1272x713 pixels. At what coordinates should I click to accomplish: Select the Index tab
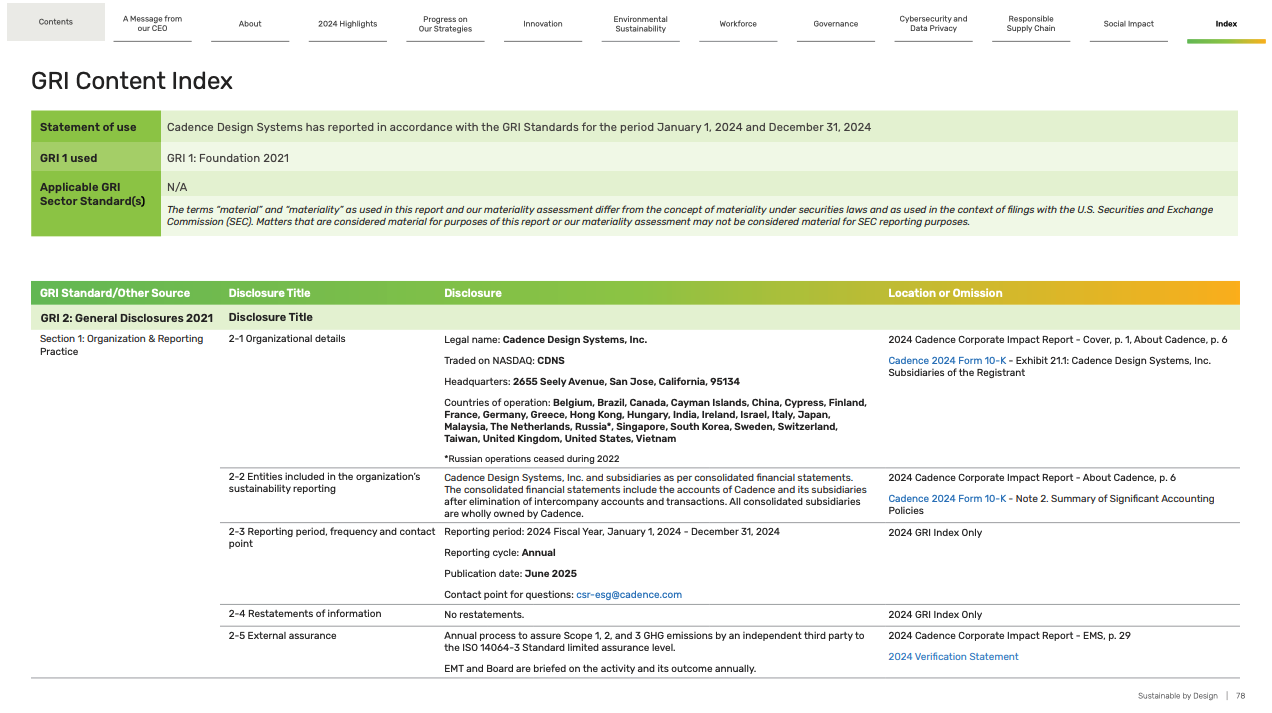pyautogui.click(x=1226, y=23)
